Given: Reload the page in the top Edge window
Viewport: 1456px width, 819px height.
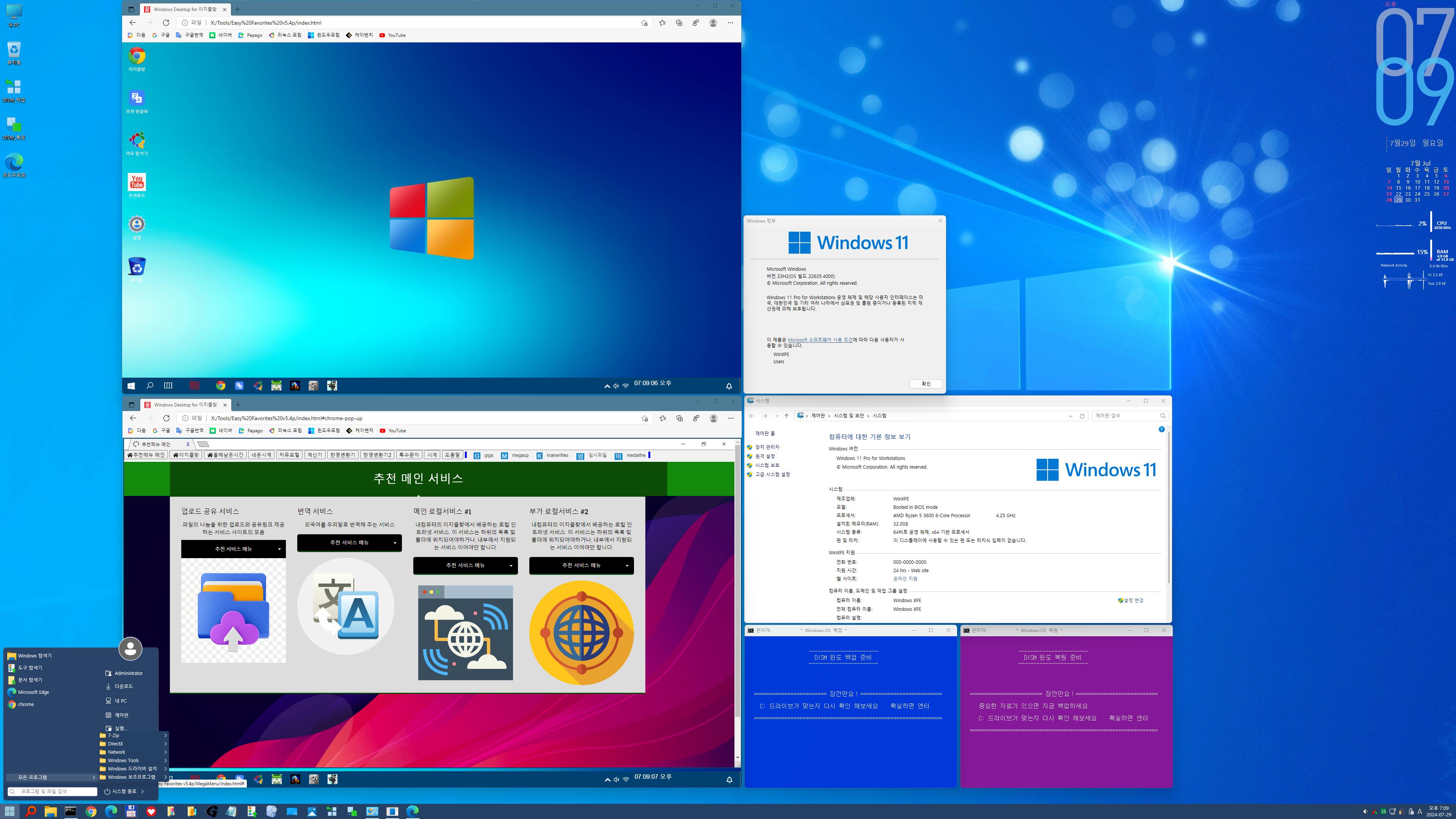Looking at the screenshot, I should (x=166, y=23).
